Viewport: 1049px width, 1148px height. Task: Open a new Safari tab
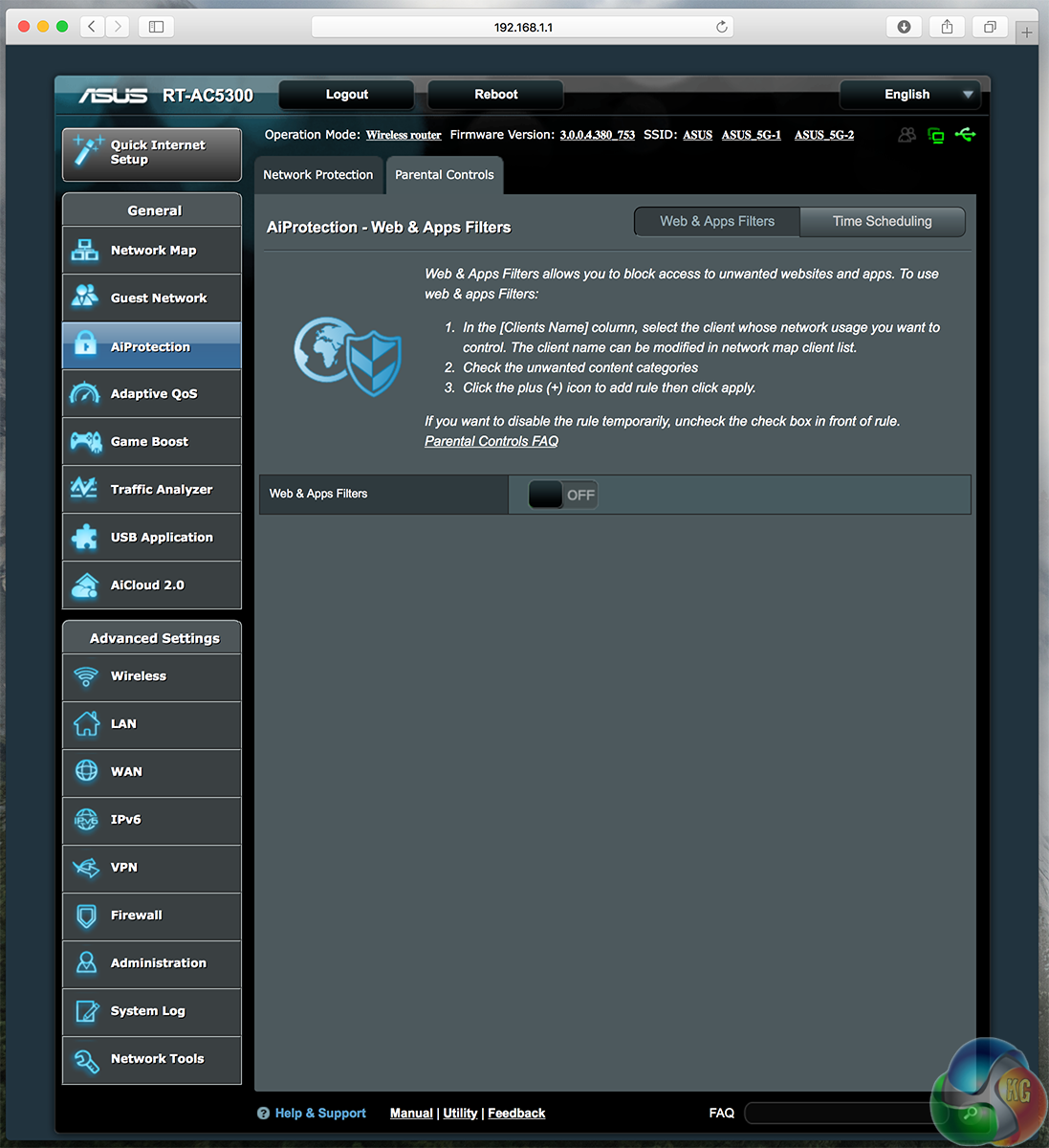pos(1026,33)
